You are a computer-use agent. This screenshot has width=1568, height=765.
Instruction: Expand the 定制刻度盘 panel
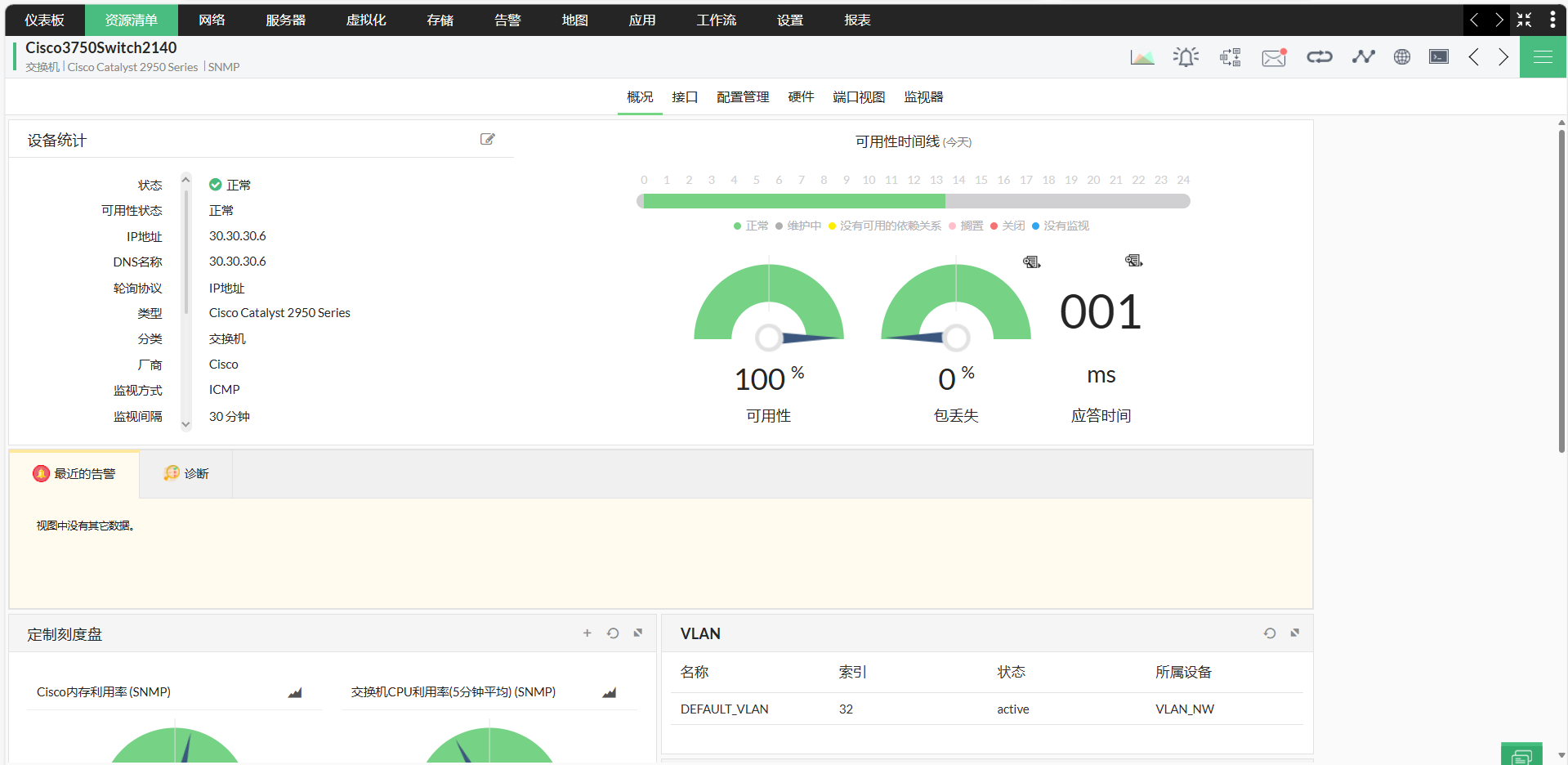(x=638, y=633)
